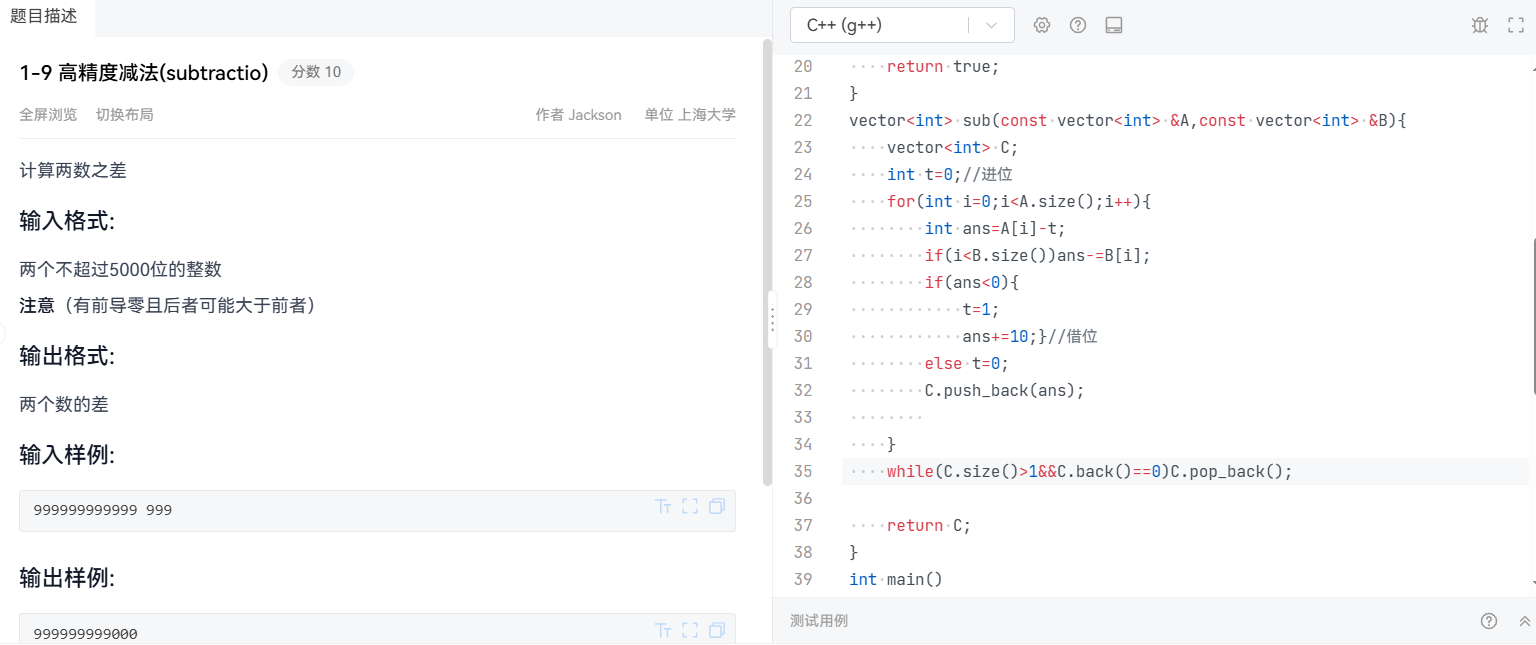Click code line 35 while statement
Image resolution: width=1536 pixels, height=645 pixels.
click(x=1089, y=471)
